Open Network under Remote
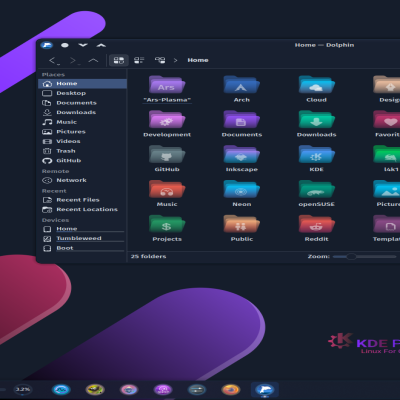 point(82,180)
